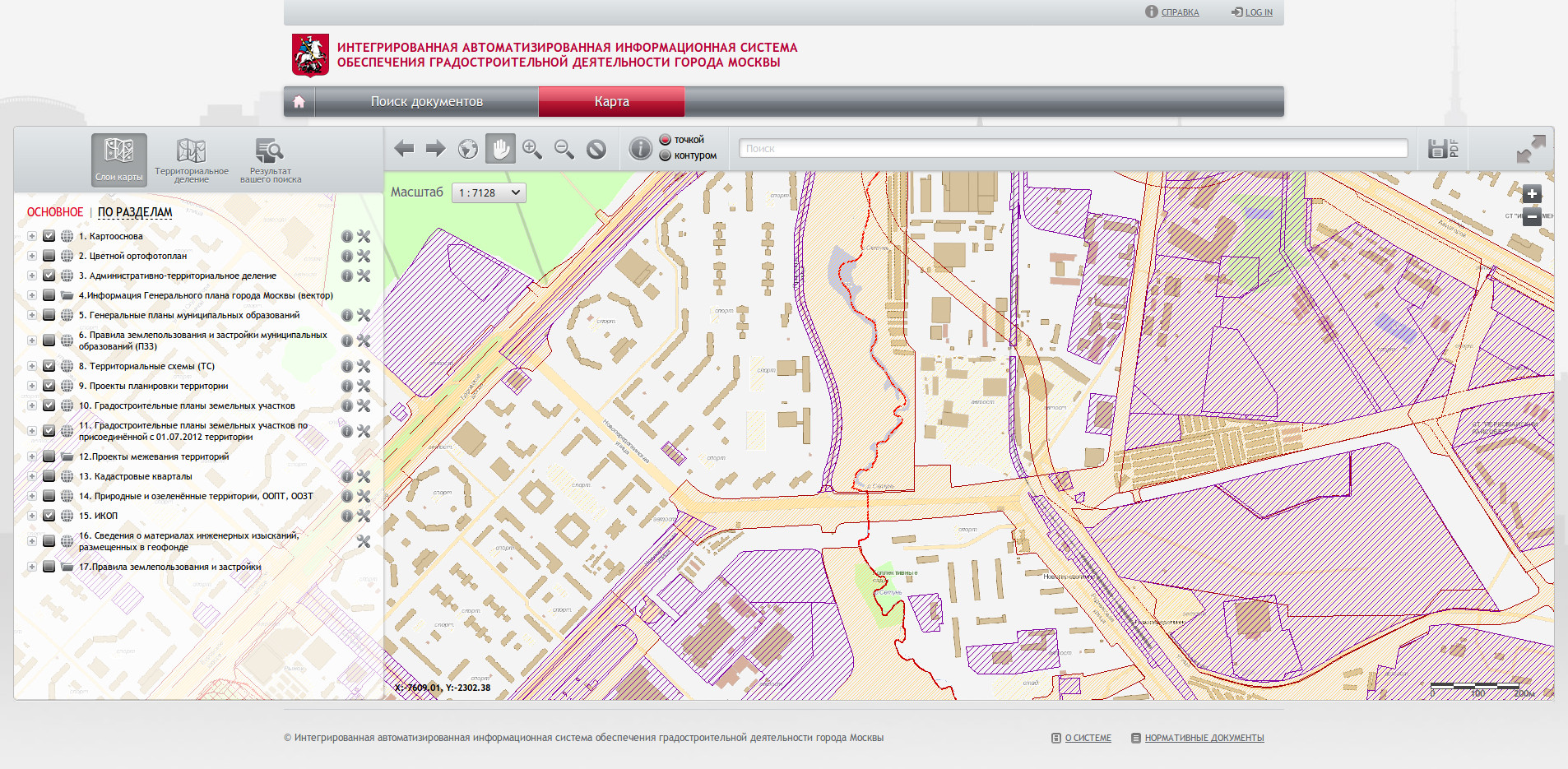Select the 'контуром' radio option
The height and width of the screenshot is (769, 1568).
pyautogui.click(x=666, y=155)
